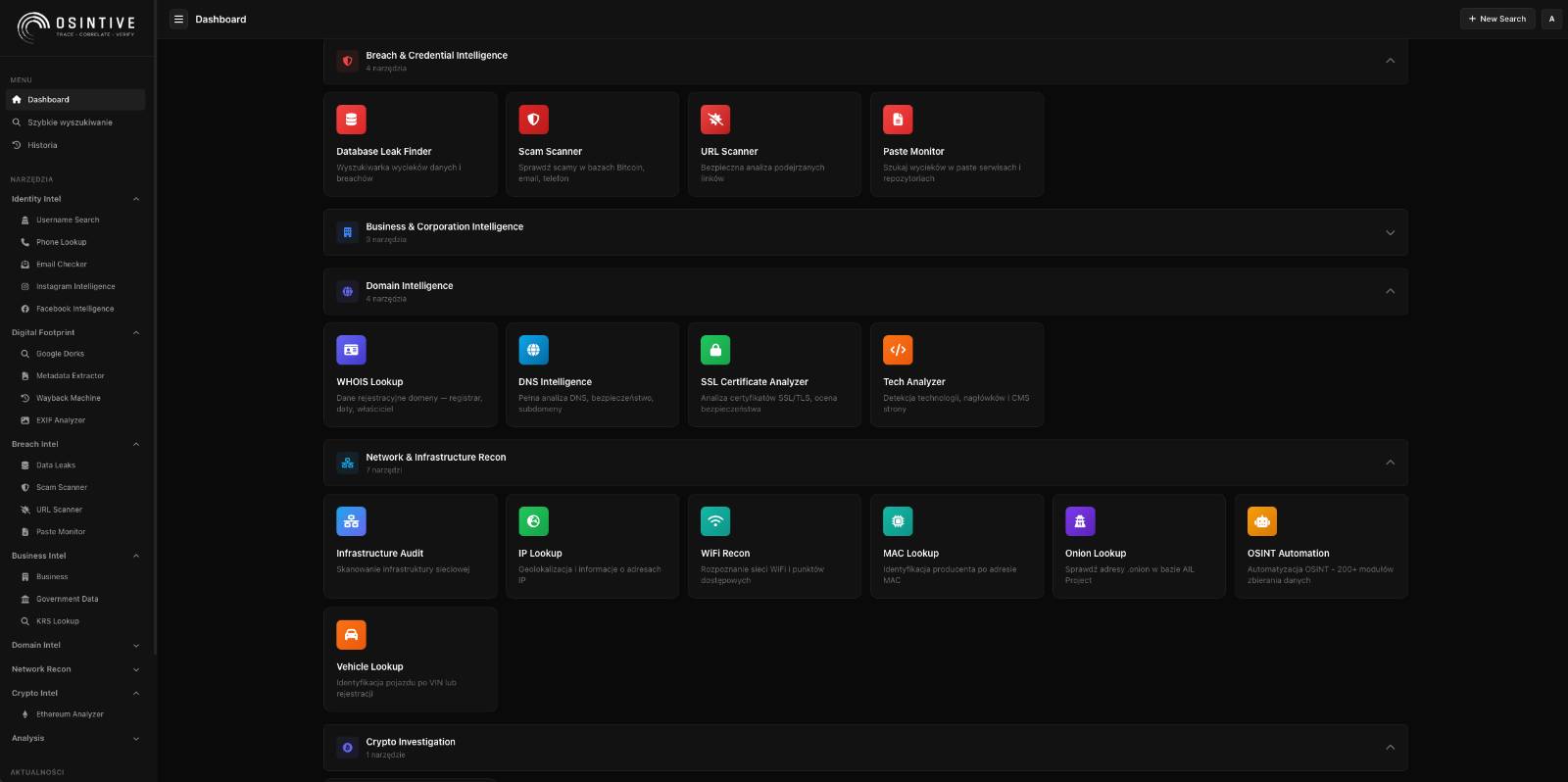Click the Breach & Credential Intelligence shield icon
The width and height of the screenshot is (1568, 782).
pos(347,61)
